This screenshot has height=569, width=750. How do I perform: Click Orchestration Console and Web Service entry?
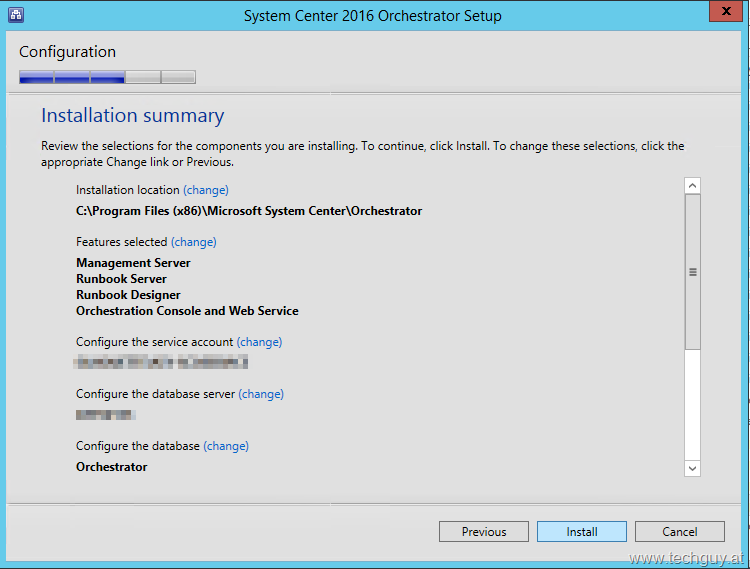coord(187,311)
